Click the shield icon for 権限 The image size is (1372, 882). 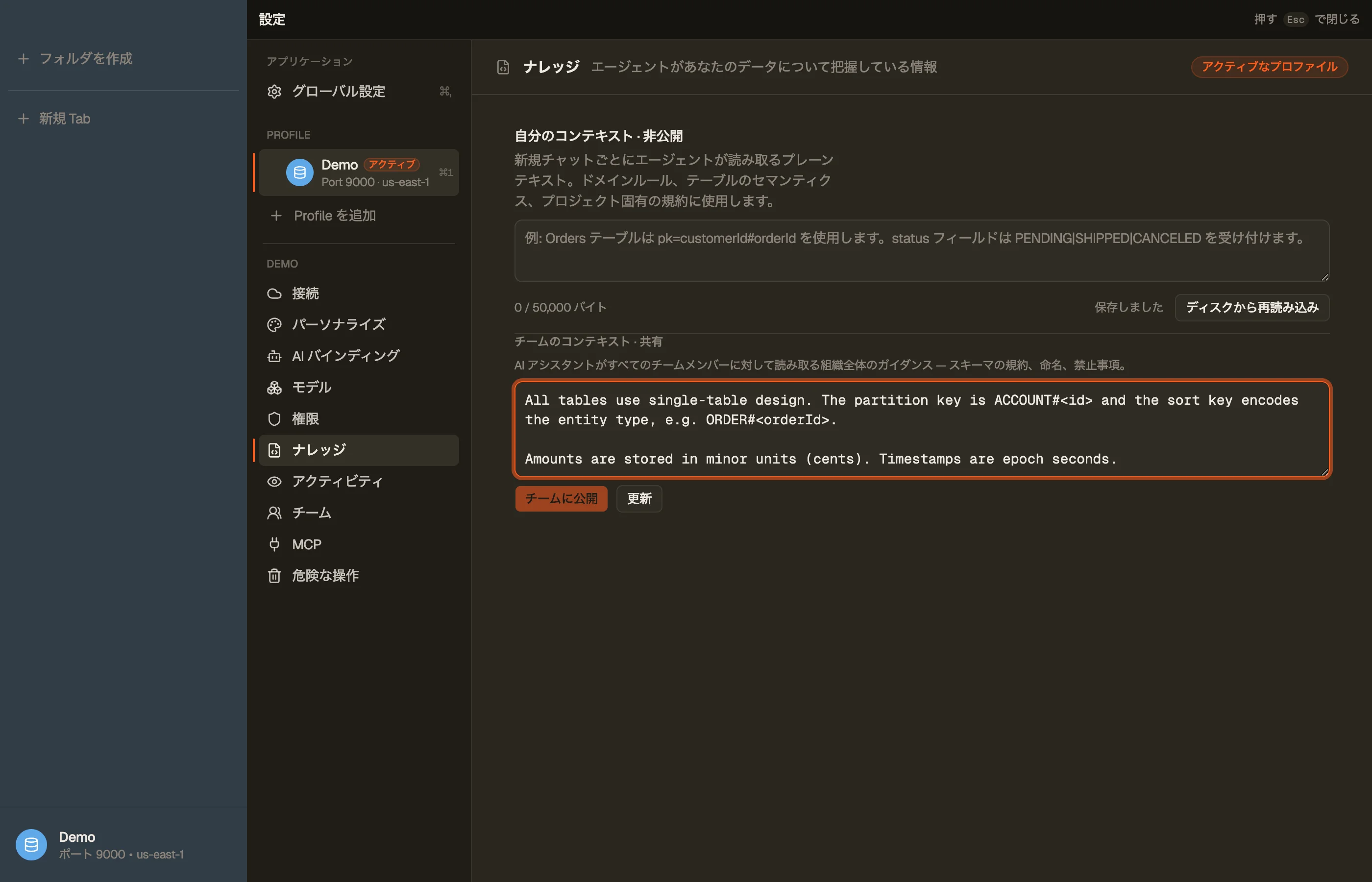[274, 418]
